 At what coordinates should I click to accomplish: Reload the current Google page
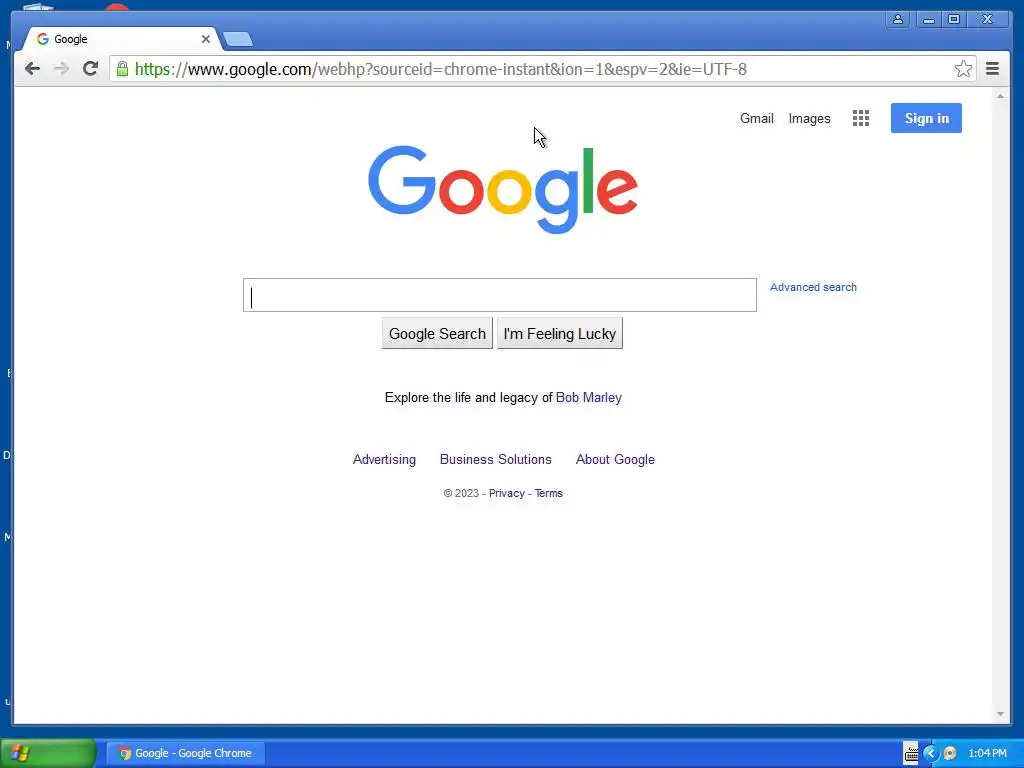click(x=90, y=69)
